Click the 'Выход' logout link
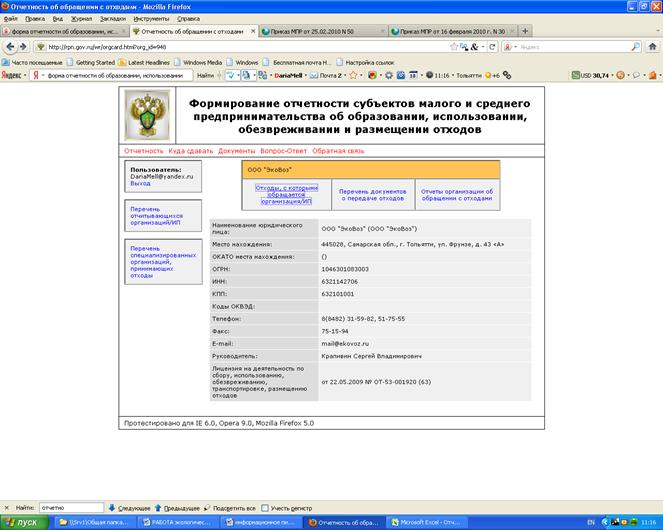The height and width of the screenshot is (530, 663). click(140, 183)
